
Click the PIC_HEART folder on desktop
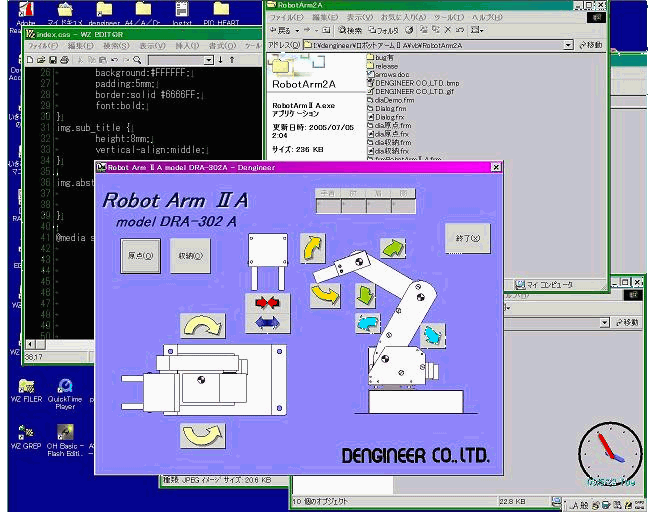tap(221, 13)
